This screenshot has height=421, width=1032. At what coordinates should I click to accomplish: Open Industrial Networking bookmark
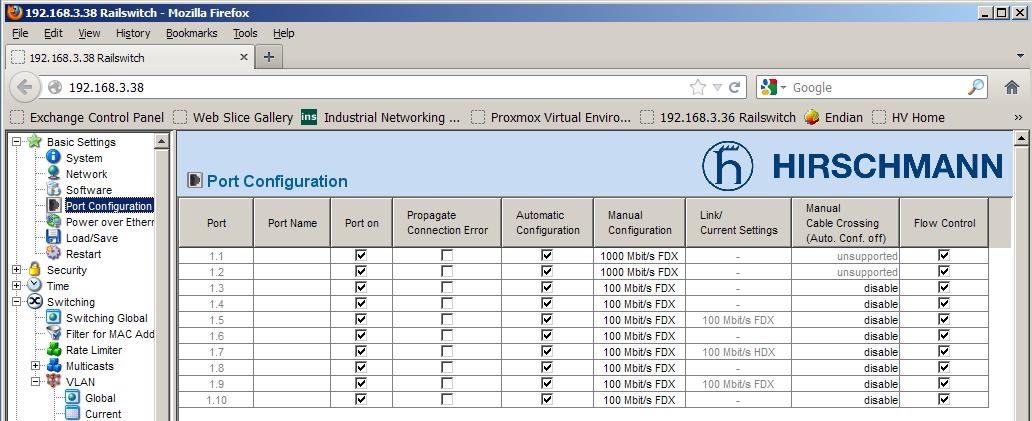tap(381, 118)
